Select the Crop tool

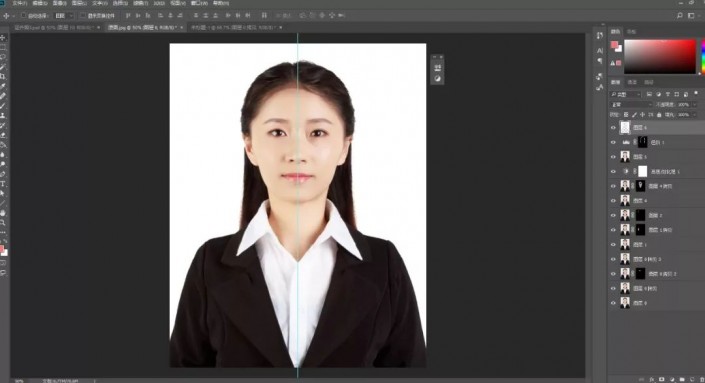click(x=3, y=77)
